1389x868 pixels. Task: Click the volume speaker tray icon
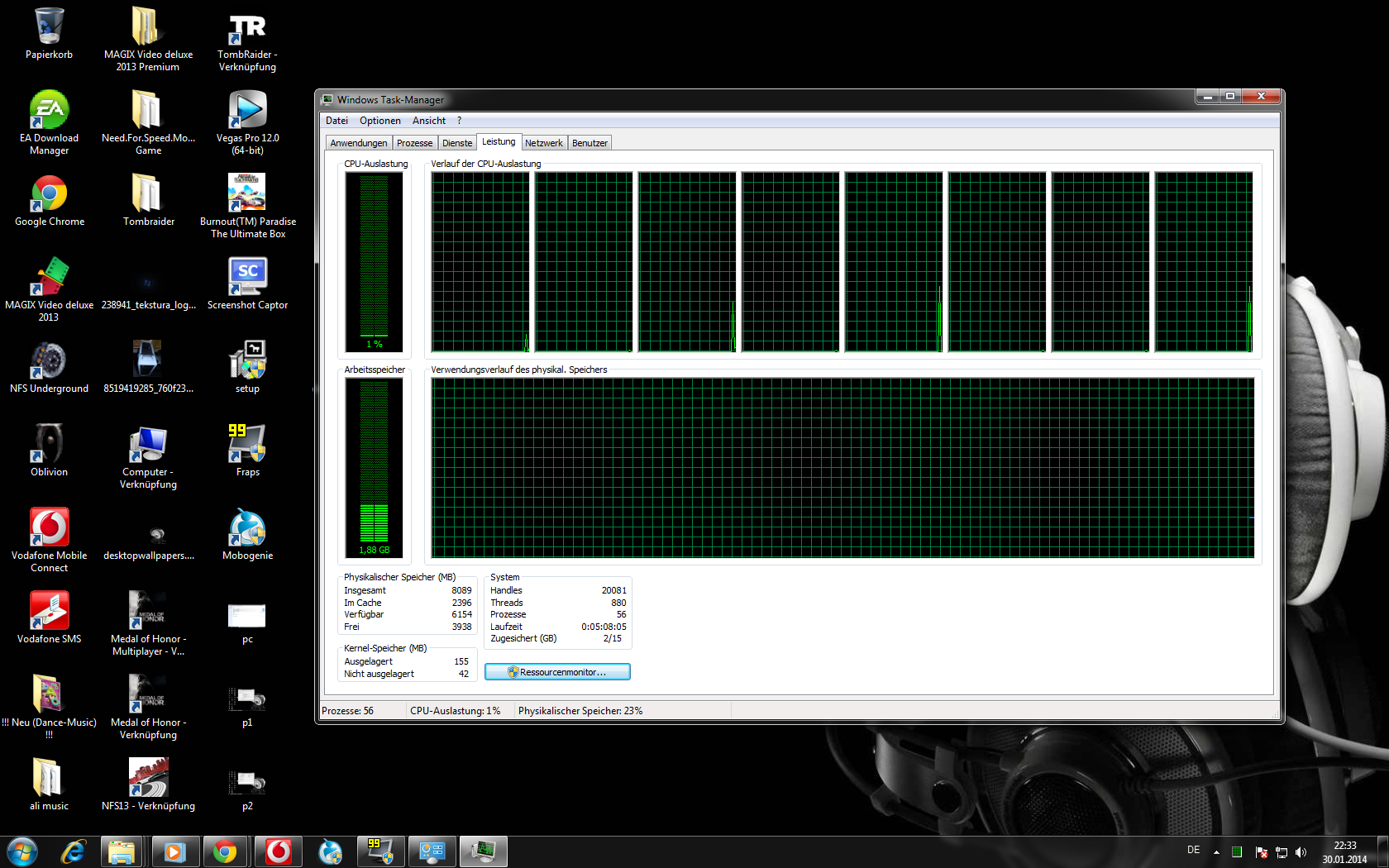1301,852
